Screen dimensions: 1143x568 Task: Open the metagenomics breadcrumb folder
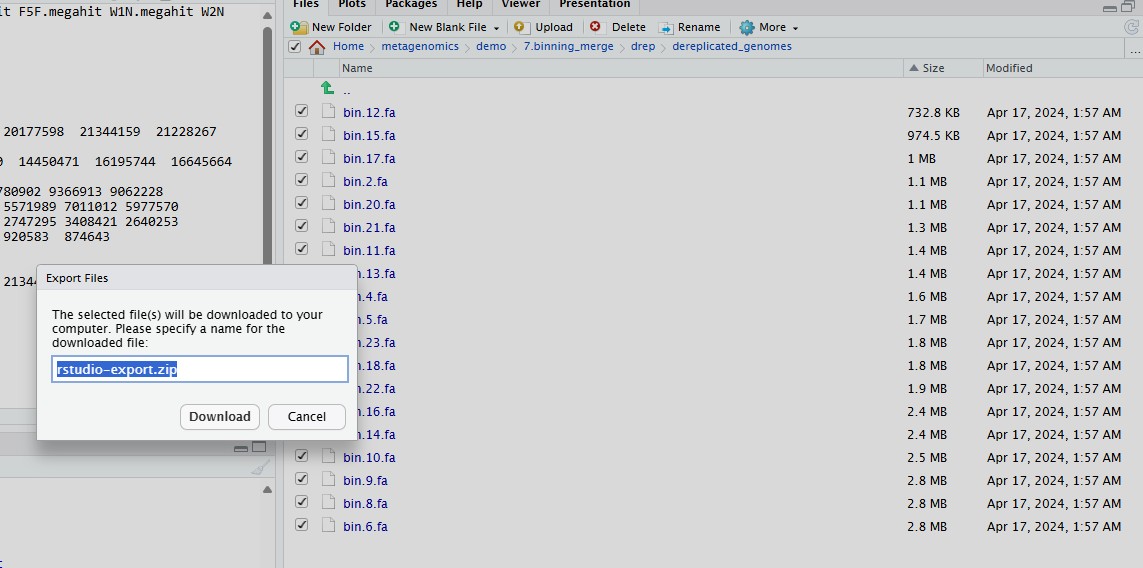(420, 47)
